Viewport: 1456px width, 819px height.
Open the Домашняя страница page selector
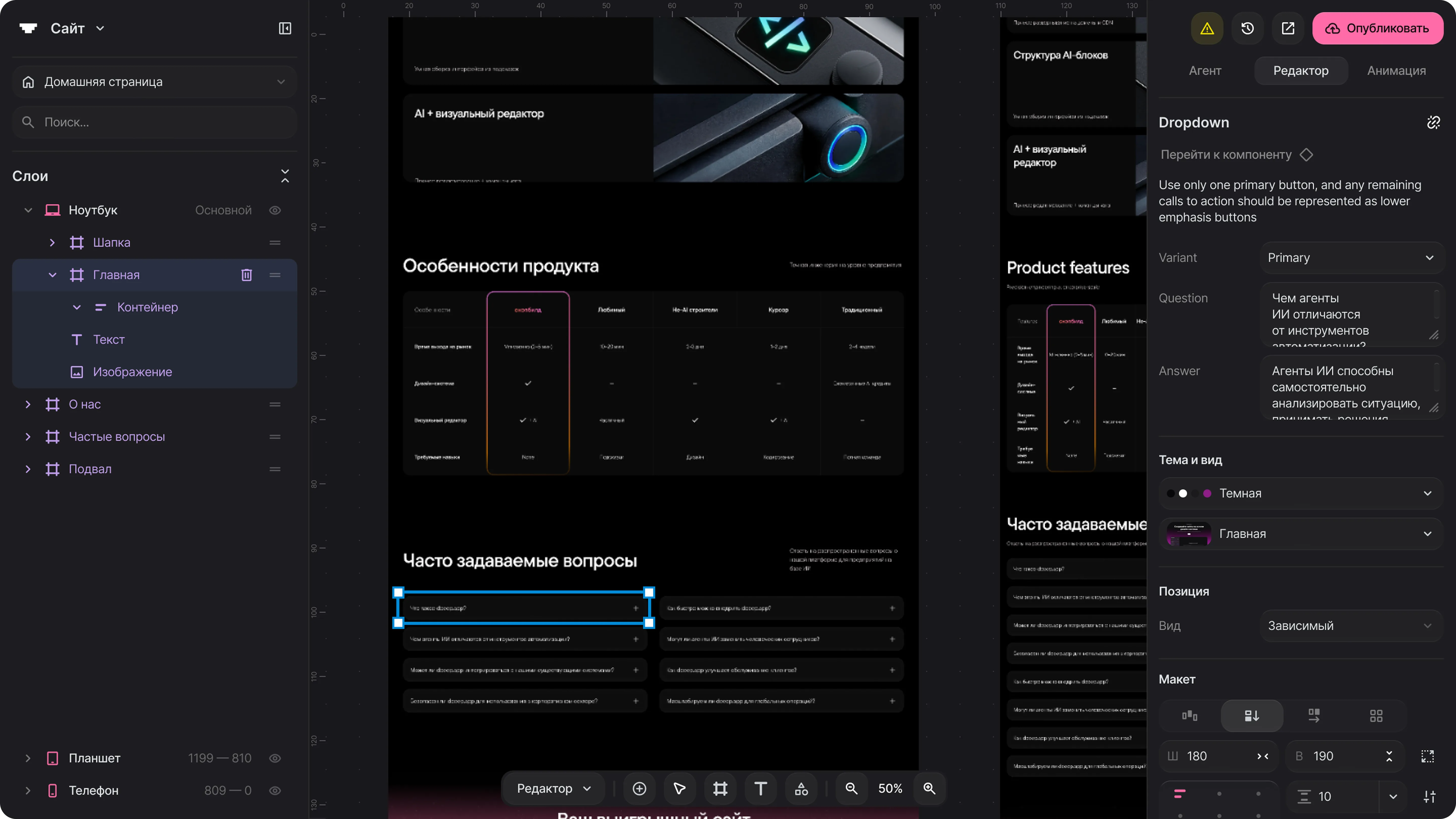click(x=154, y=82)
